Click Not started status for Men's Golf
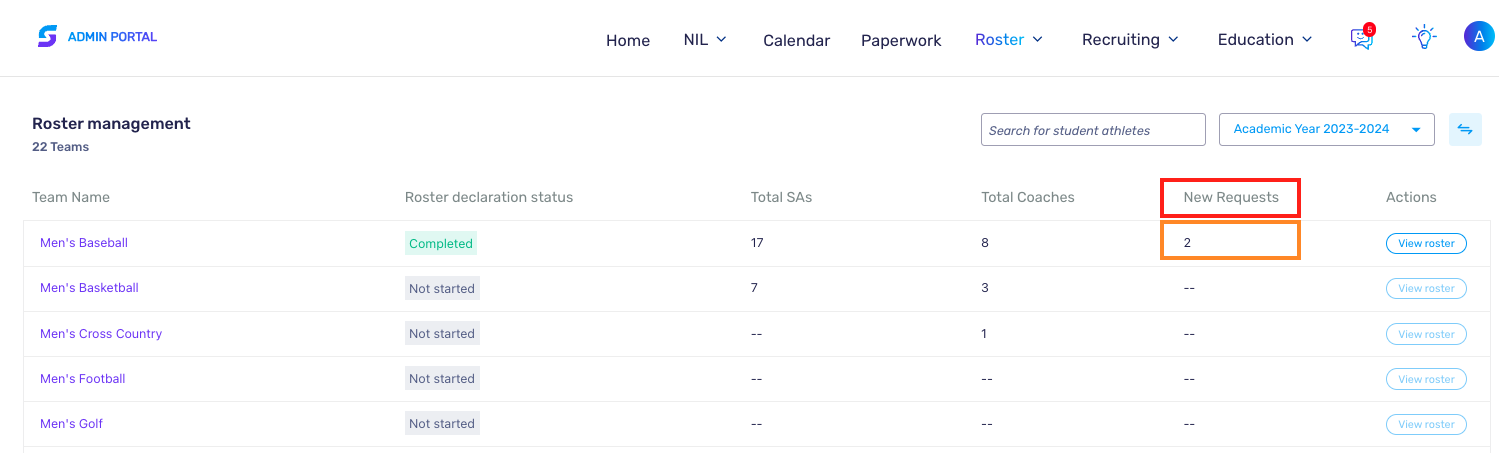This screenshot has width=1499, height=453. click(x=442, y=424)
